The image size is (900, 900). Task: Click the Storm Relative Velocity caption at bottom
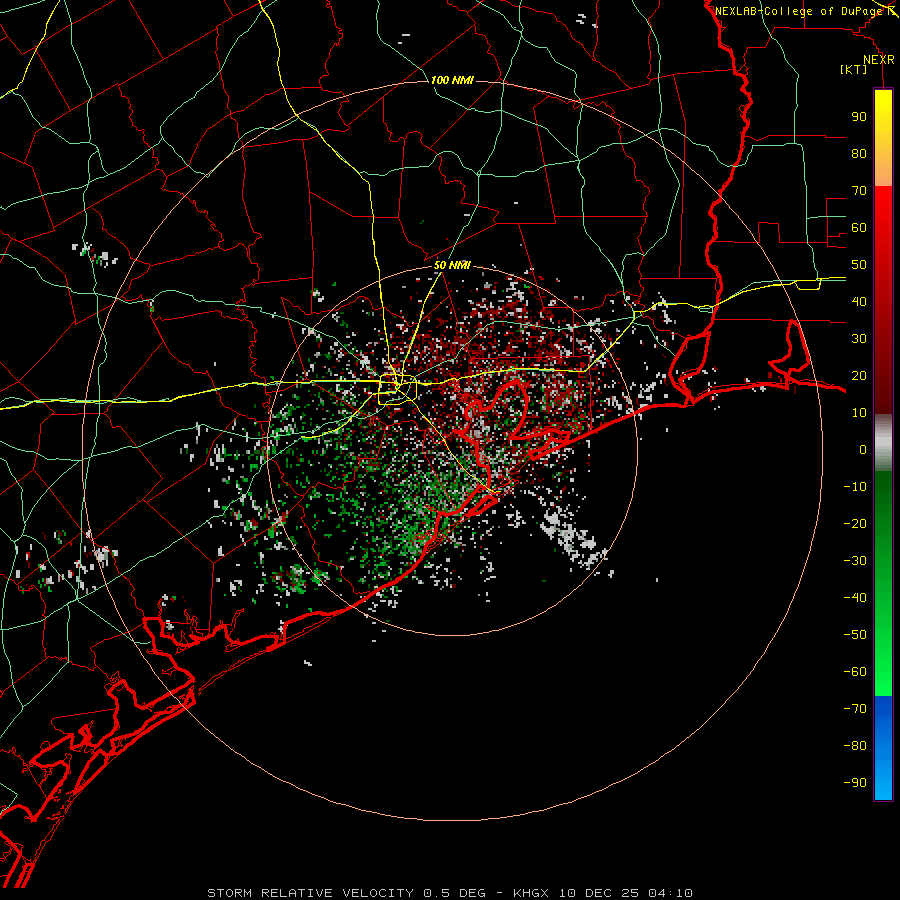click(450, 893)
